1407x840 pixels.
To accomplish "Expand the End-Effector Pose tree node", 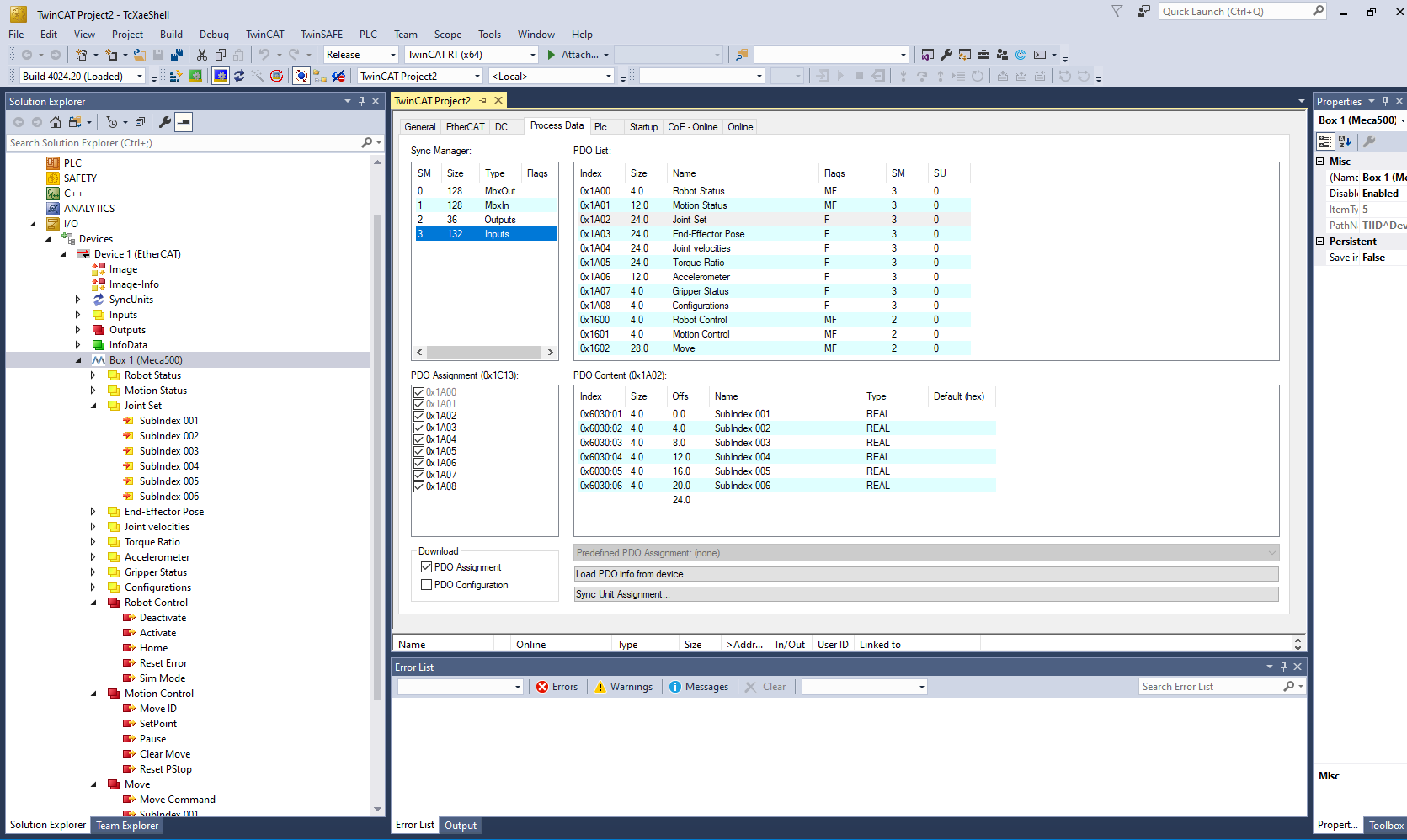I will tap(93, 512).
